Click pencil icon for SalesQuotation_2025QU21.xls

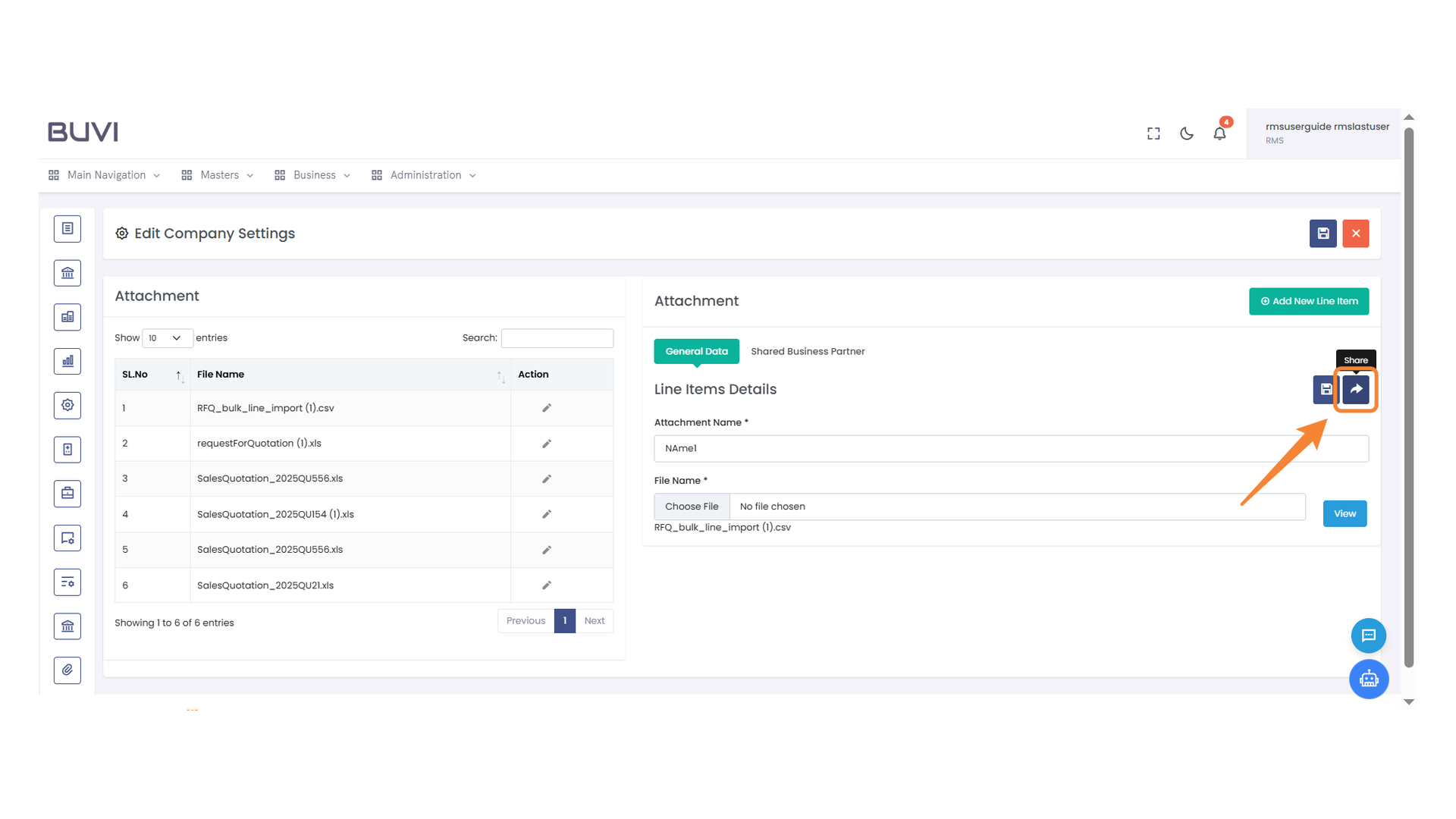[546, 585]
